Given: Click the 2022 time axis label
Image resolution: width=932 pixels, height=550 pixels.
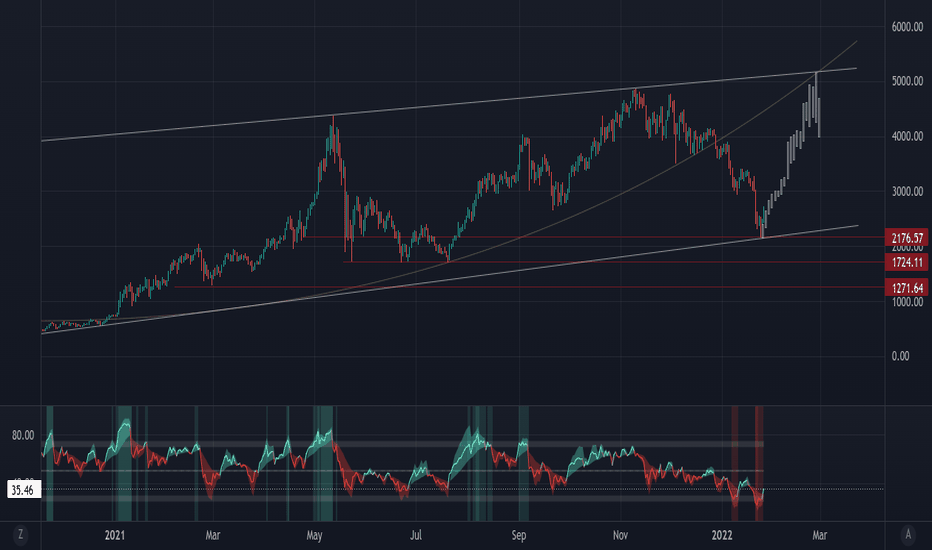Looking at the screenshot, I should [722, 535].
